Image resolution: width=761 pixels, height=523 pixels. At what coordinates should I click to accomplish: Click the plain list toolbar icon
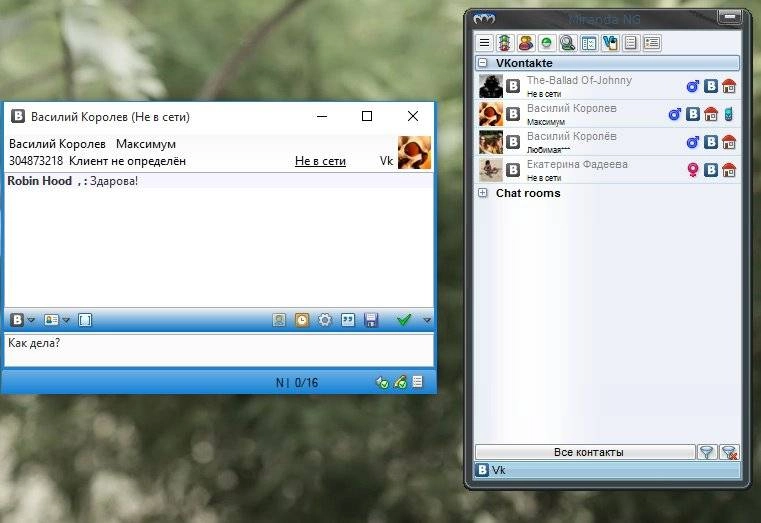(630, 43)
